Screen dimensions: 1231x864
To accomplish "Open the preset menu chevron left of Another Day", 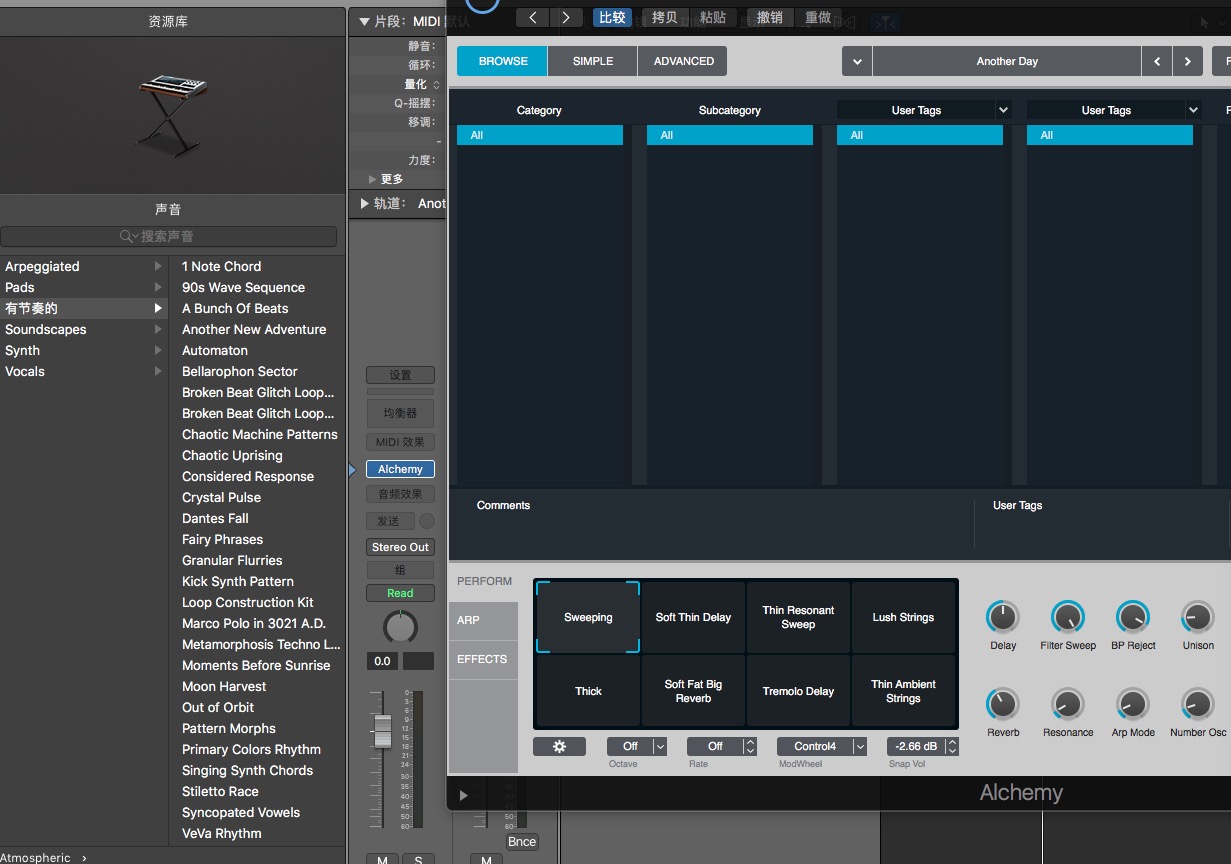I will [x=857, y=61].
